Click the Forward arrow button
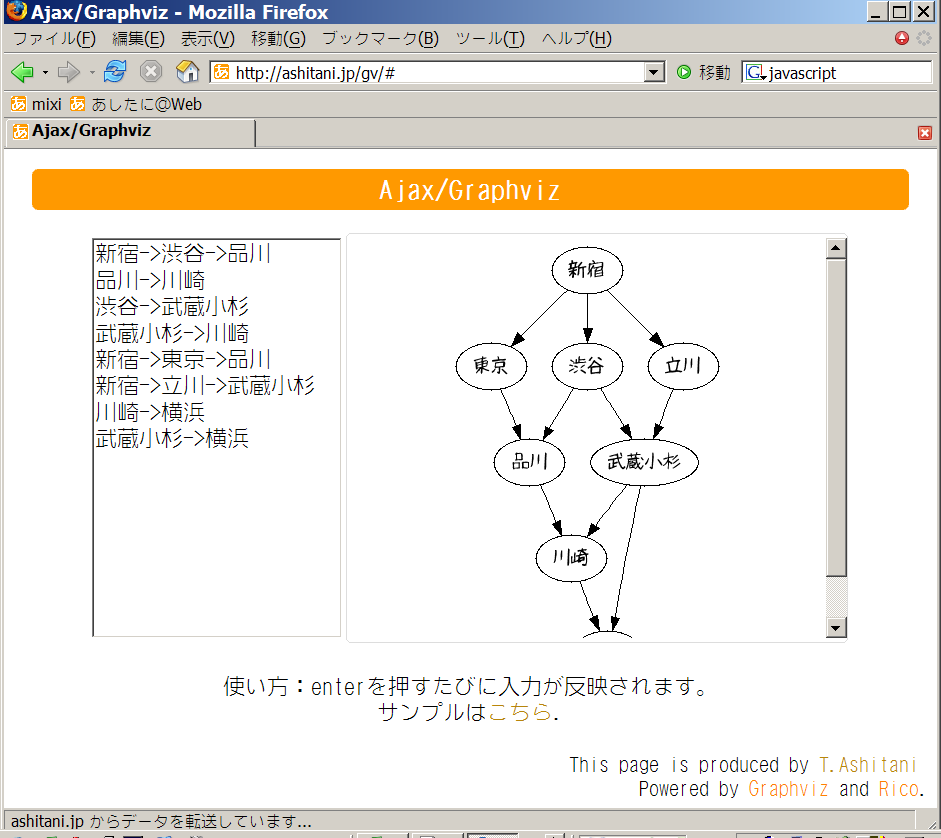The height and width of the screenshot is (838, 941). coord(68,73)
